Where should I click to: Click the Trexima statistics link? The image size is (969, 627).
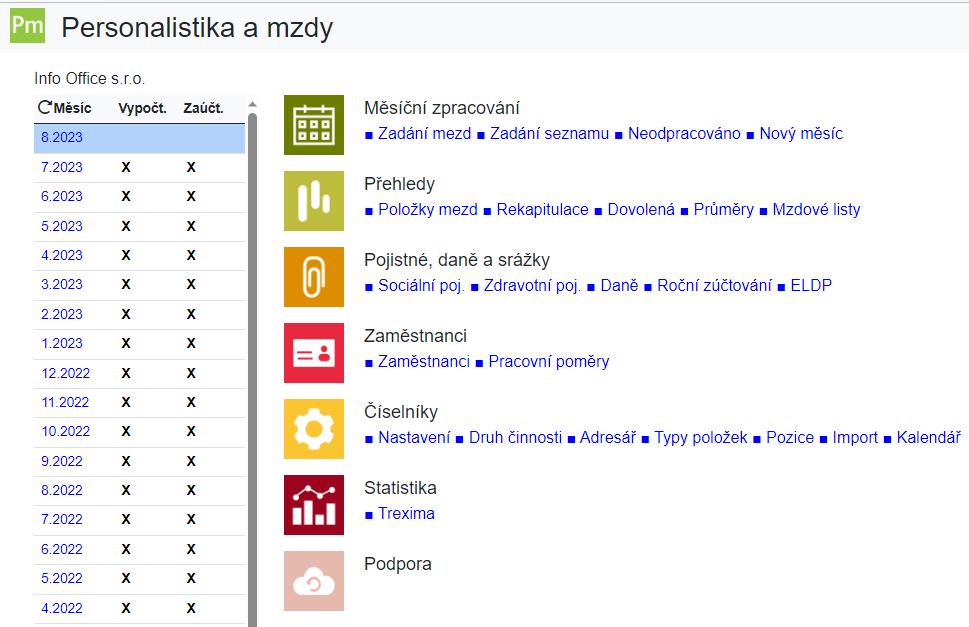(406, 514)
